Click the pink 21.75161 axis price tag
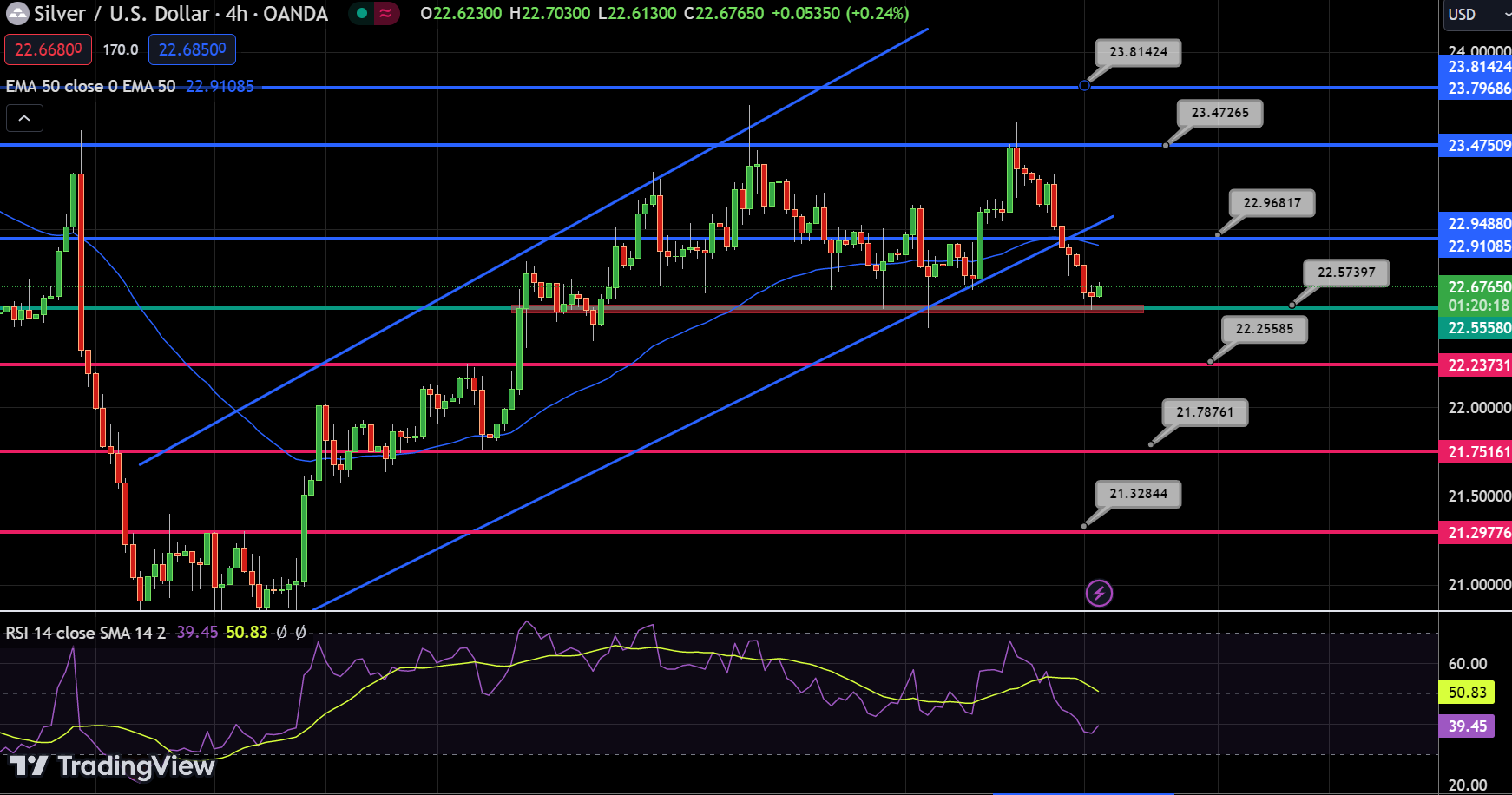This screenshot has height=795, width=1512. [1476, 452]
